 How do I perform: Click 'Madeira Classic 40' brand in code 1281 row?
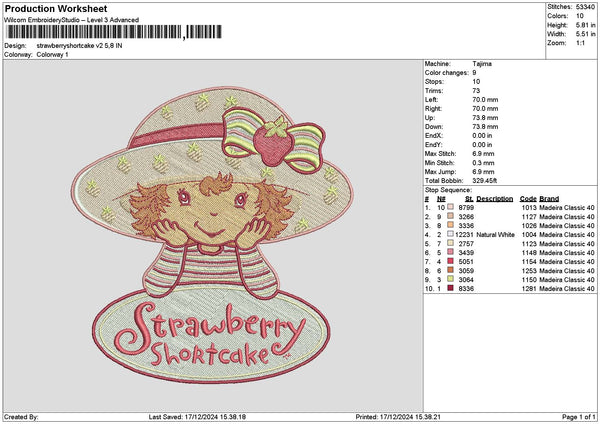click(567, 289)
